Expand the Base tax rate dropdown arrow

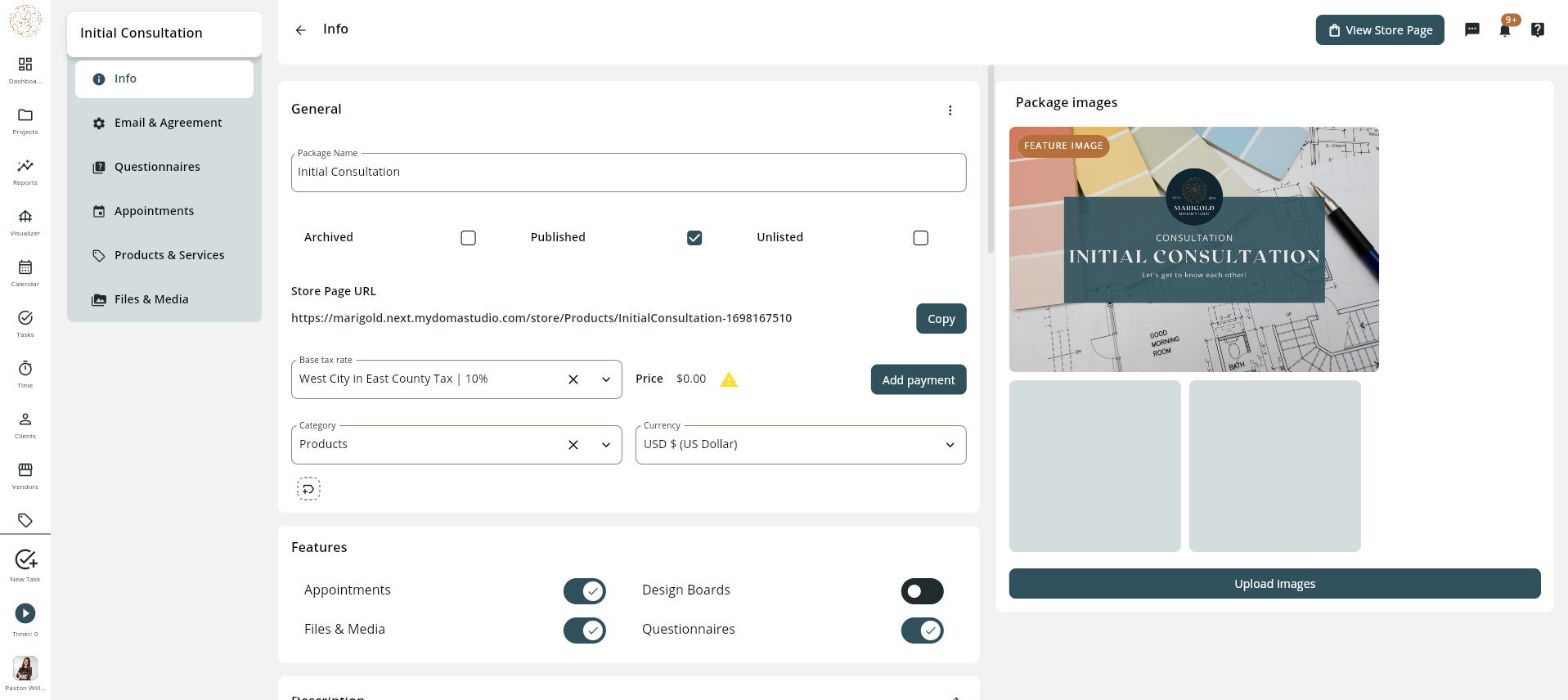(606, 379)
